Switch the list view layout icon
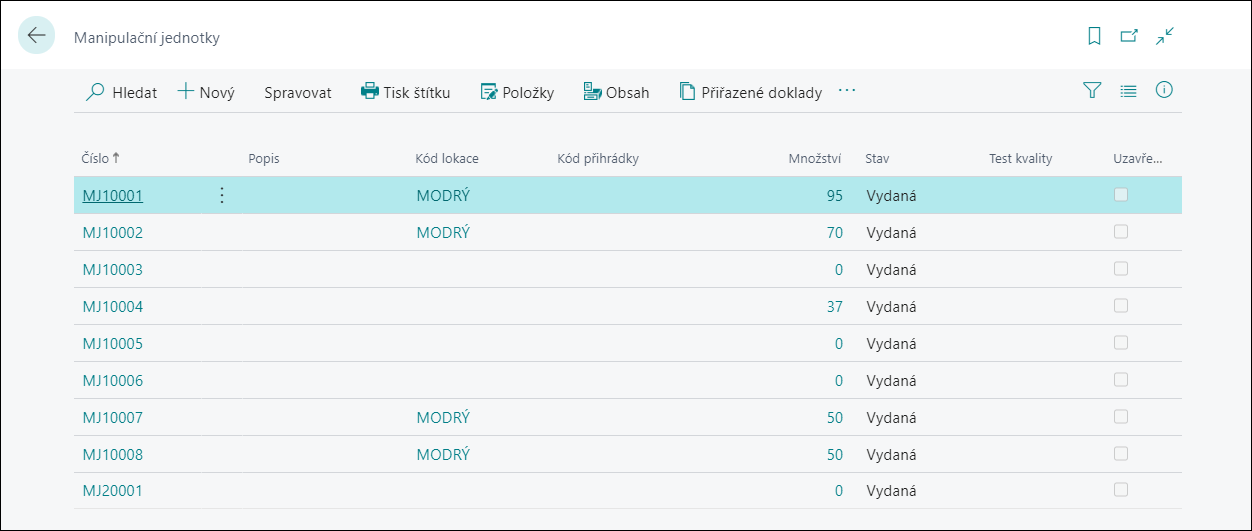 (x=1128, y=91)
